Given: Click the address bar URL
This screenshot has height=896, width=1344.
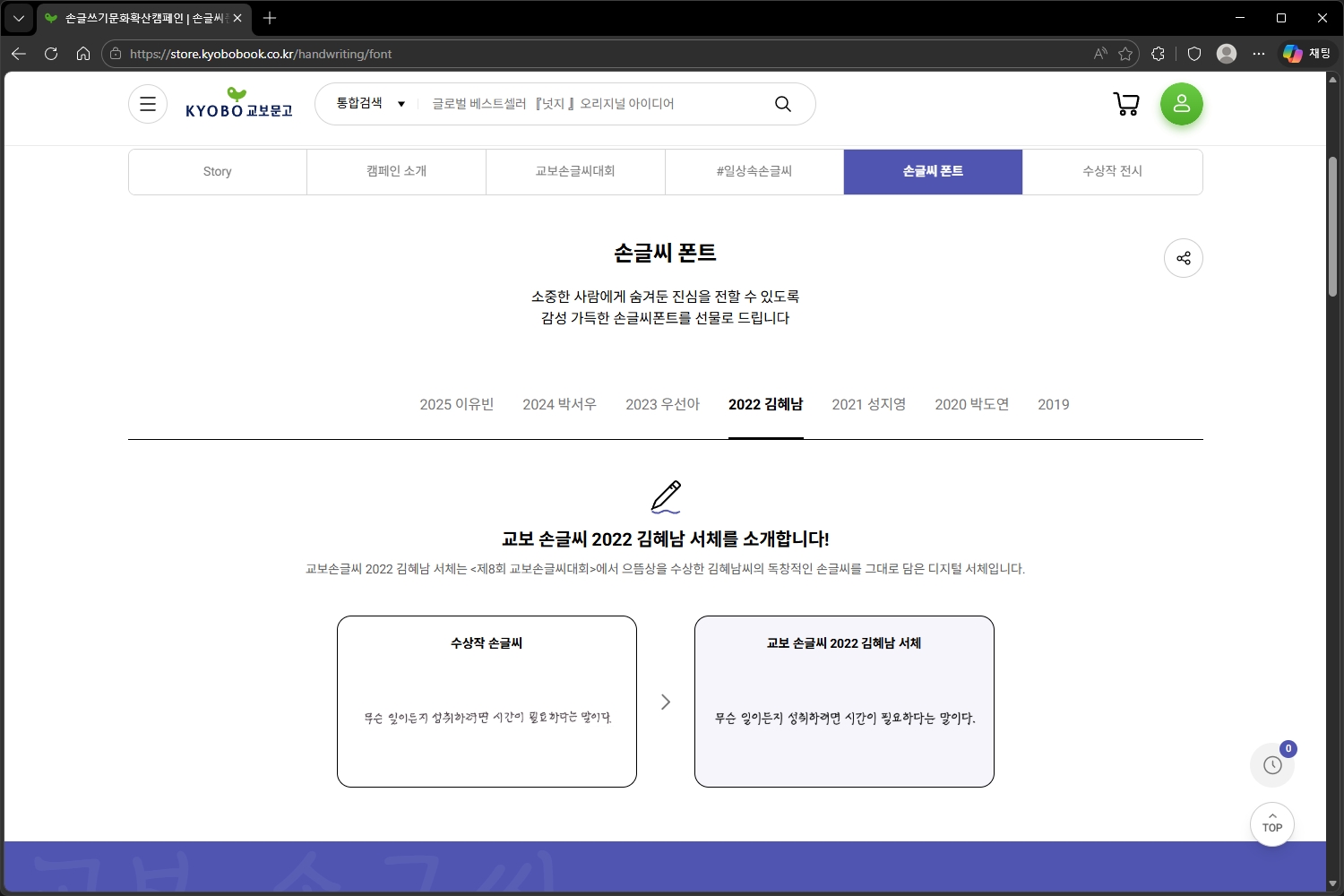Looking at the screenshot, I should [x=261, y=54].
